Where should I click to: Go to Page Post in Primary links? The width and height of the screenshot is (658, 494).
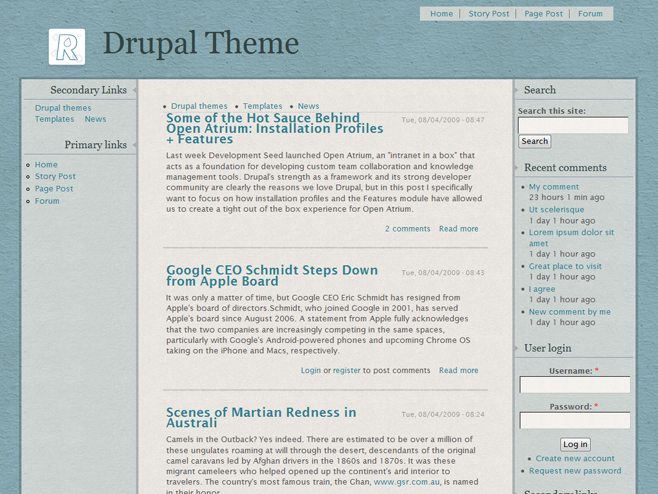(54, 189)
